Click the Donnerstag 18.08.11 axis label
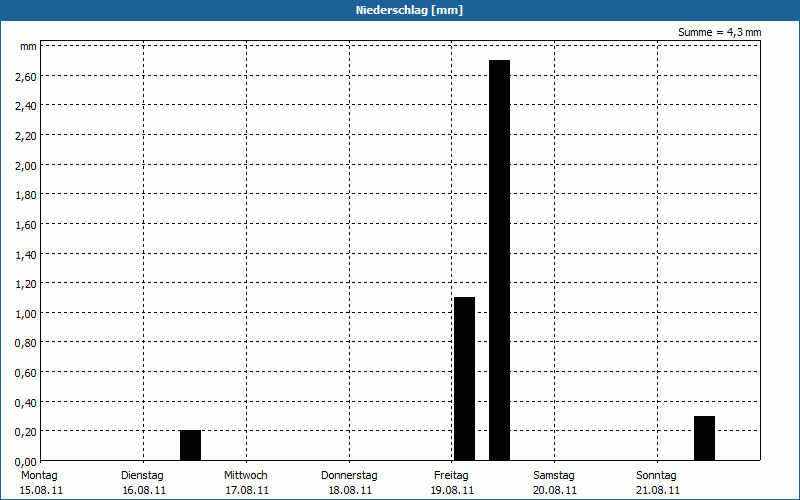Image resolution: width=800 pixels, height=500 pixels. pos(349,482)
